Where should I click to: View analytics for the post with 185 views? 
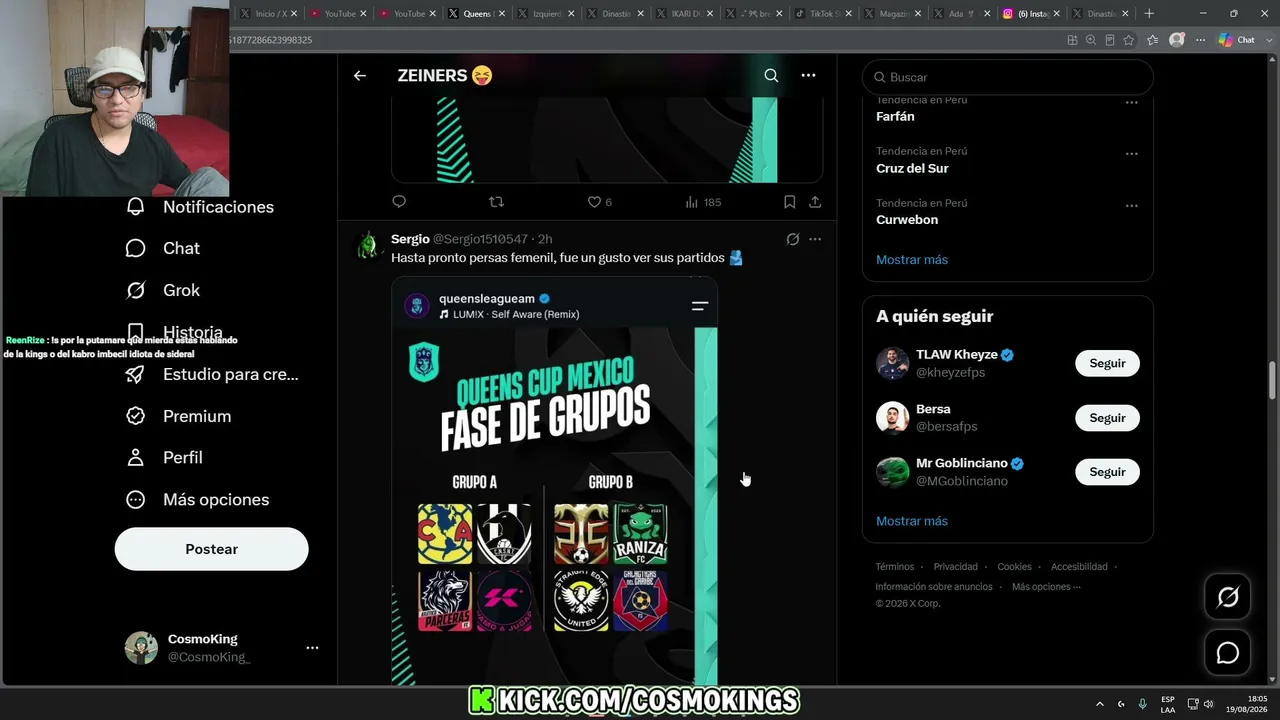point(703,202)
